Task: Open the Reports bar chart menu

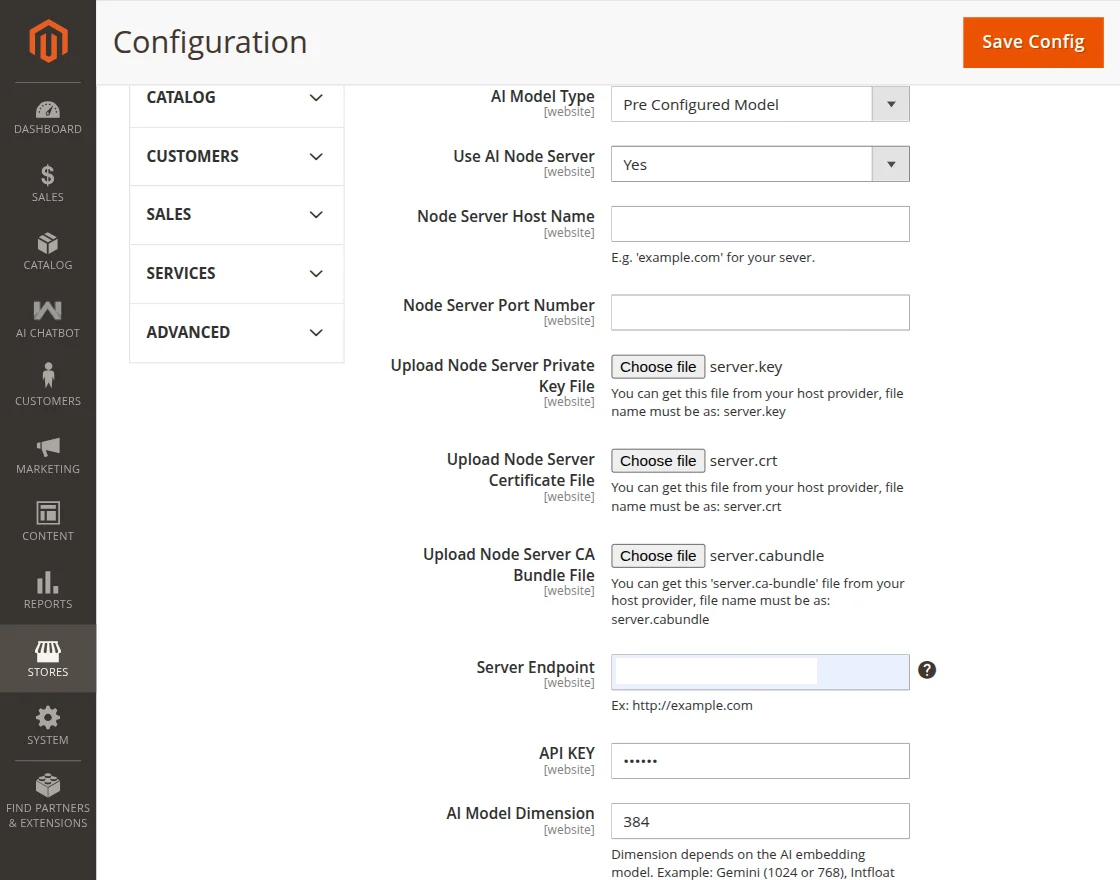Action: tap(48, 590)
